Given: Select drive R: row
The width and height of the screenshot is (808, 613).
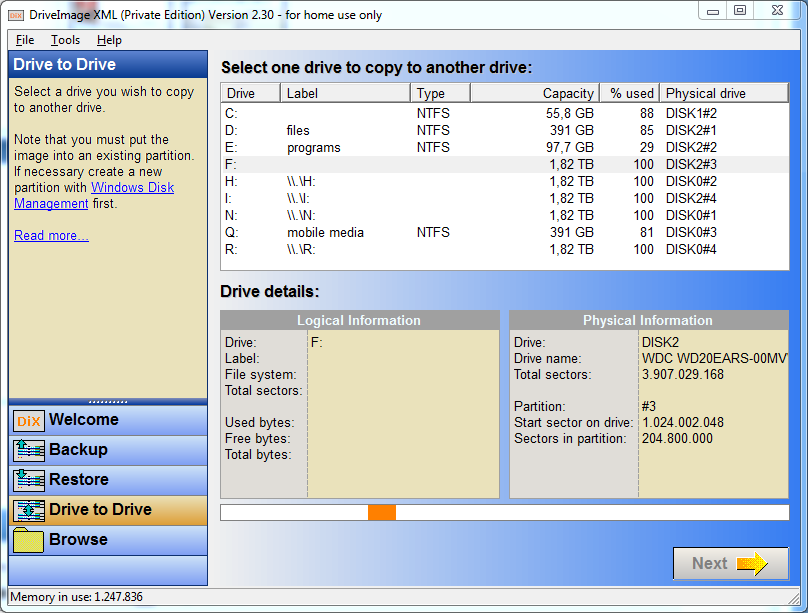Looking at the screenshot, I should pos(504,249).
